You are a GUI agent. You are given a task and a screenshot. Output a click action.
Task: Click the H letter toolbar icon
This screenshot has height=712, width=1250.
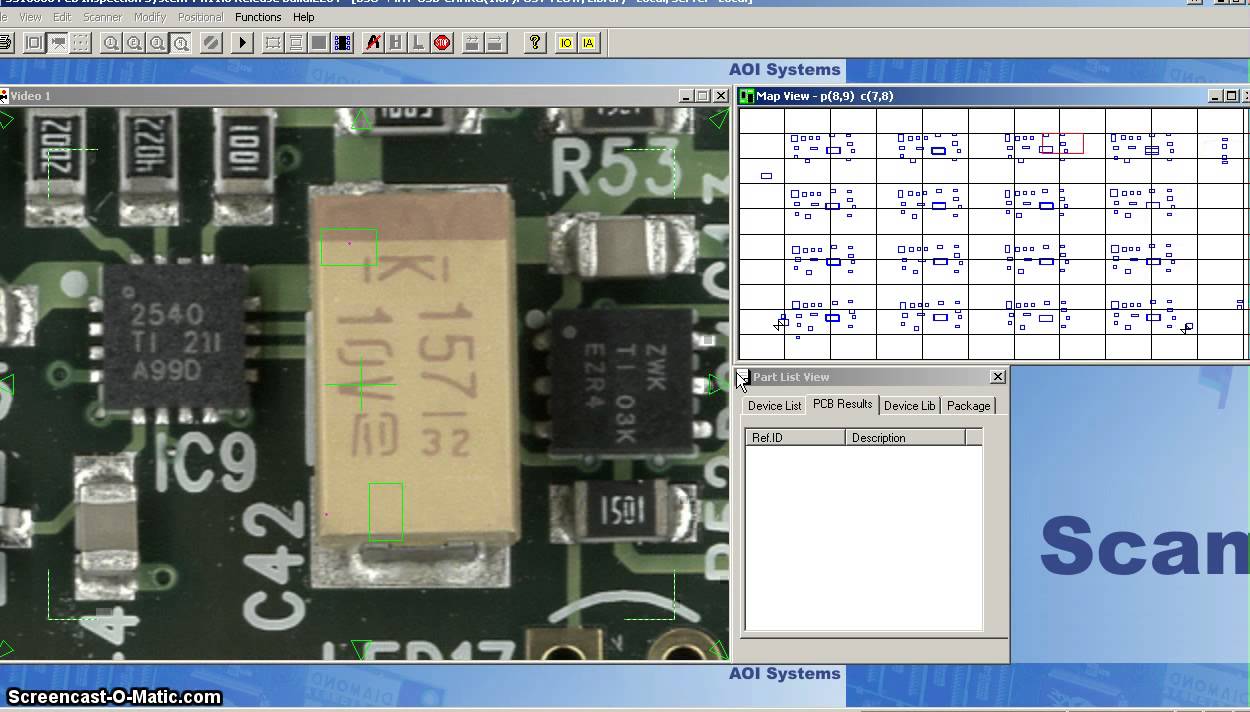[x=396, y=43]
